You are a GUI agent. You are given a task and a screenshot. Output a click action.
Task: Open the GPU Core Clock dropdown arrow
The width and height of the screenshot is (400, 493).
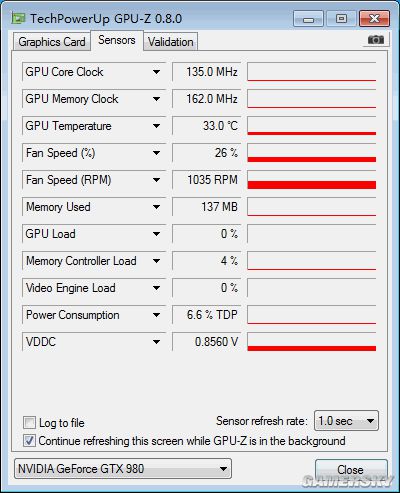pyautogui.click(x=156, y=72)
